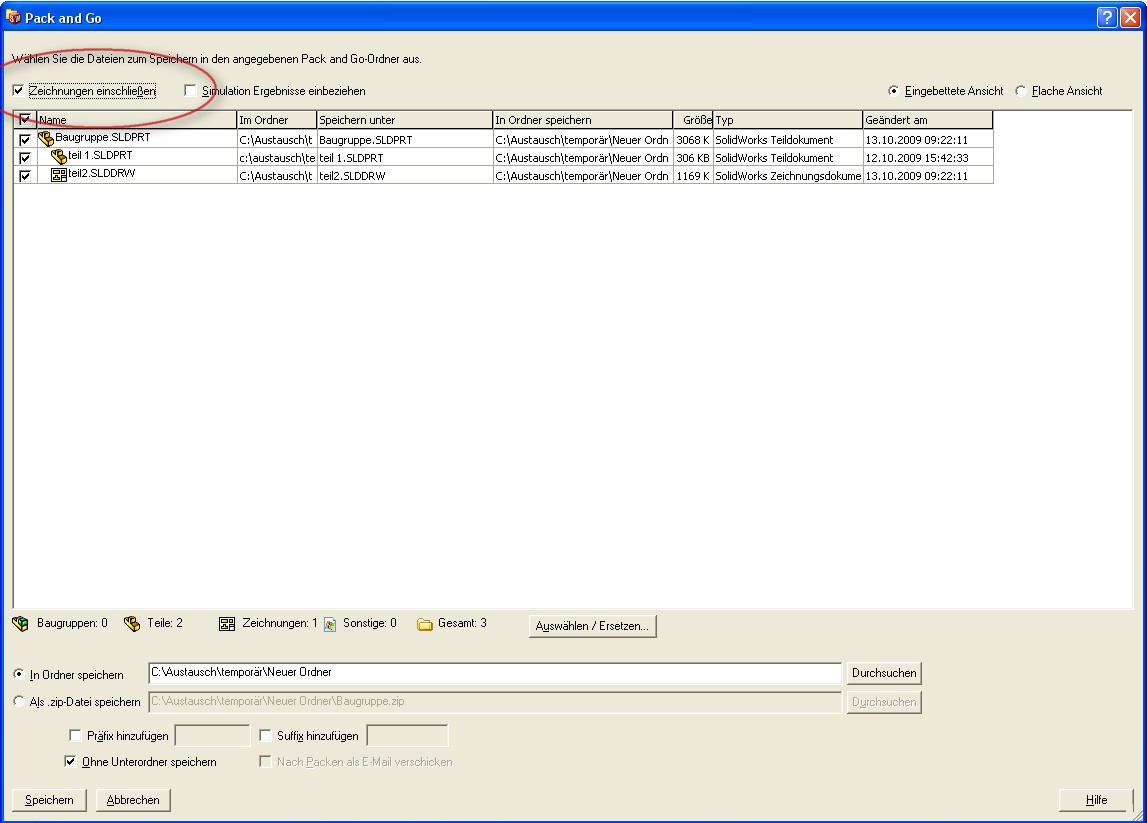The width and height of the screenshot is (1147, 823).
Task: Enable Präfix hinzufügen checkbox
Action: pyautogui.click(x=75, y=735)
